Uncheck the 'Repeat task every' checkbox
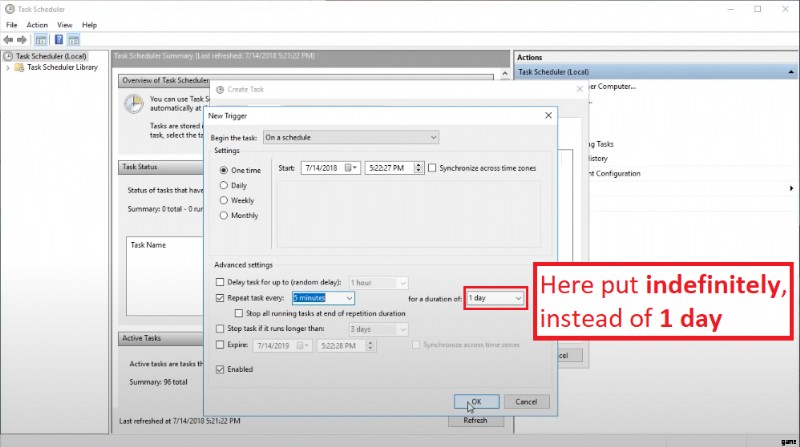 click(x=220, y=298)
